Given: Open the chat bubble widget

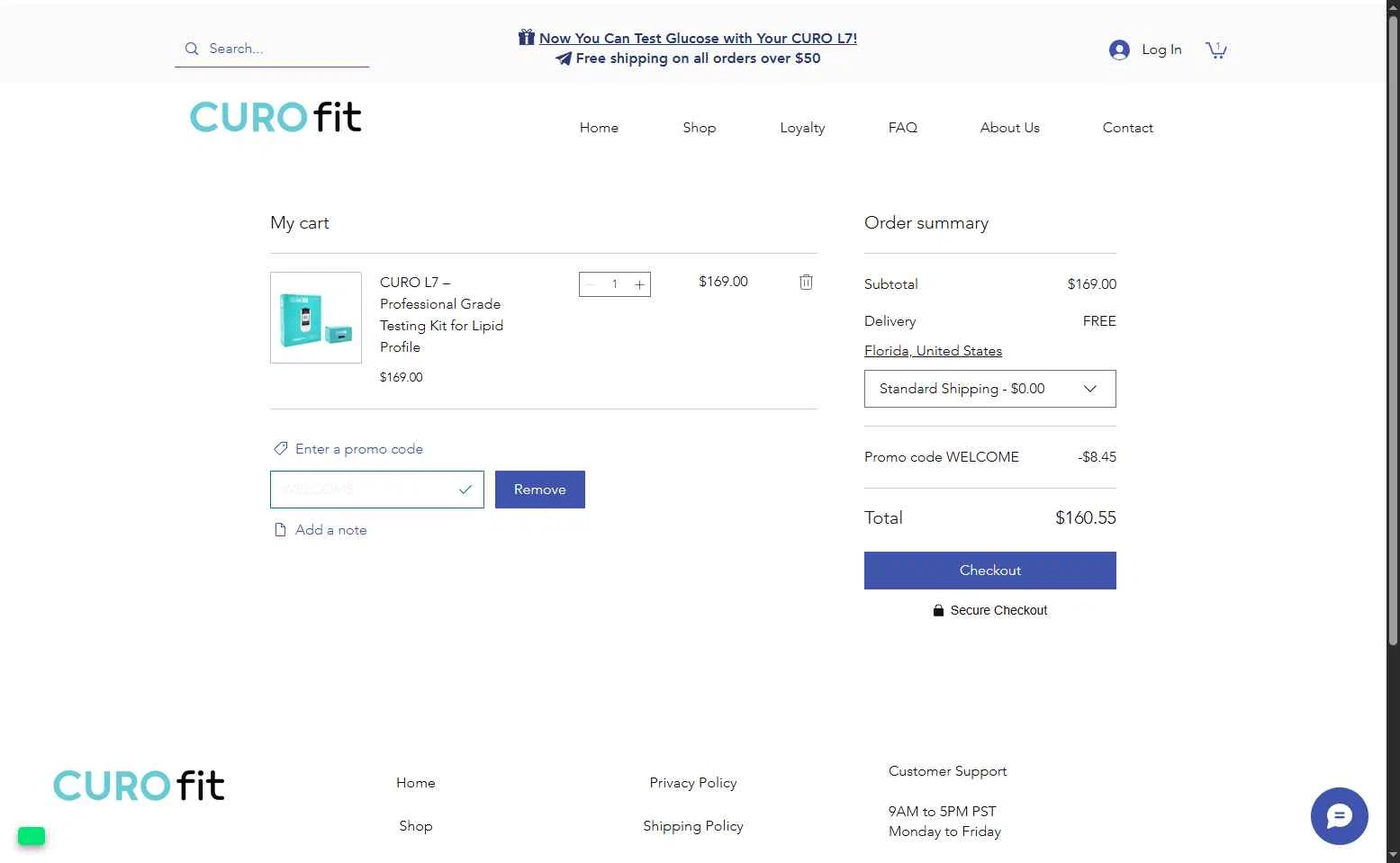Looking at the screenshot, I should (1339, 816).
